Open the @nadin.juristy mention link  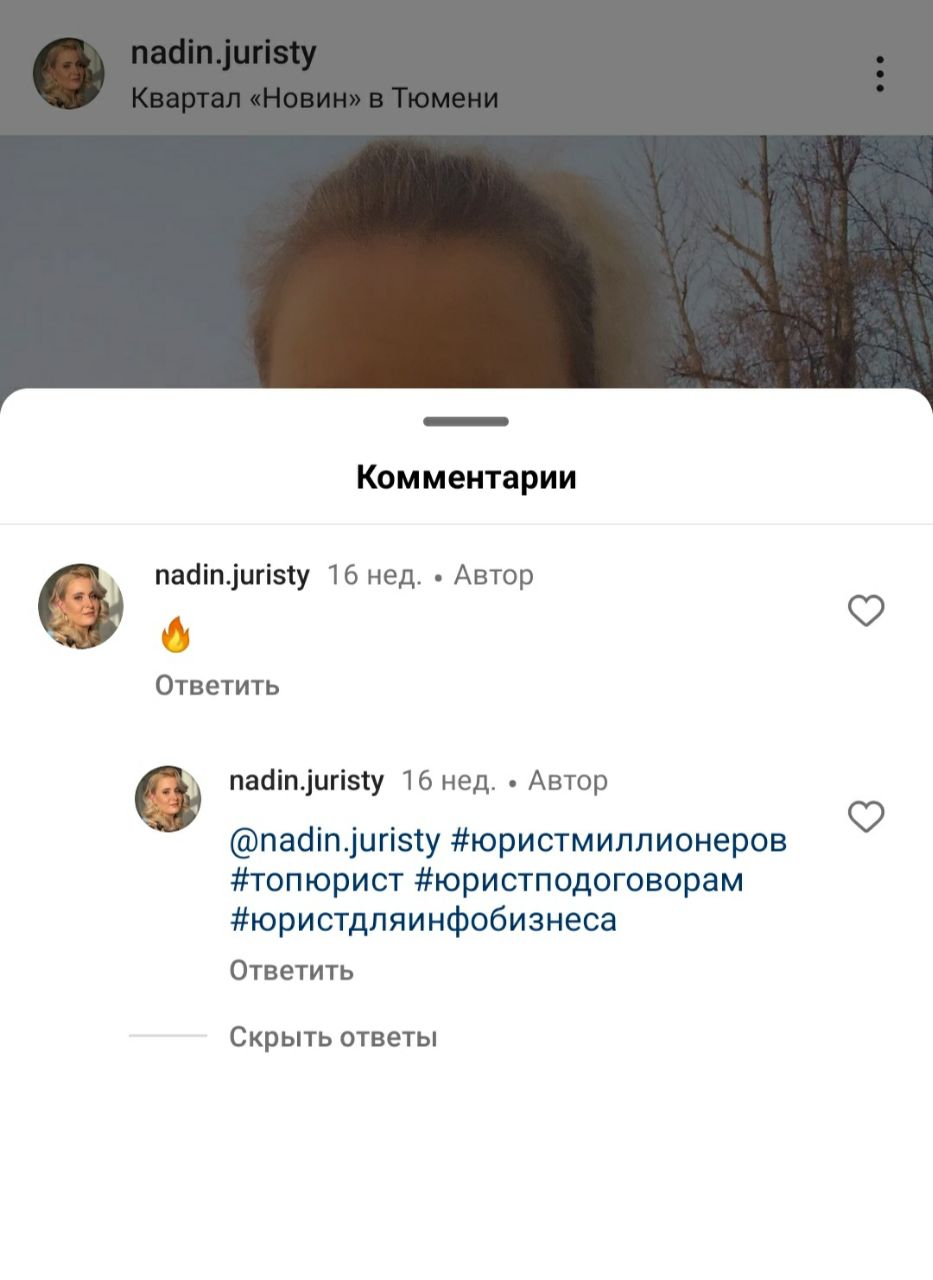335,840
